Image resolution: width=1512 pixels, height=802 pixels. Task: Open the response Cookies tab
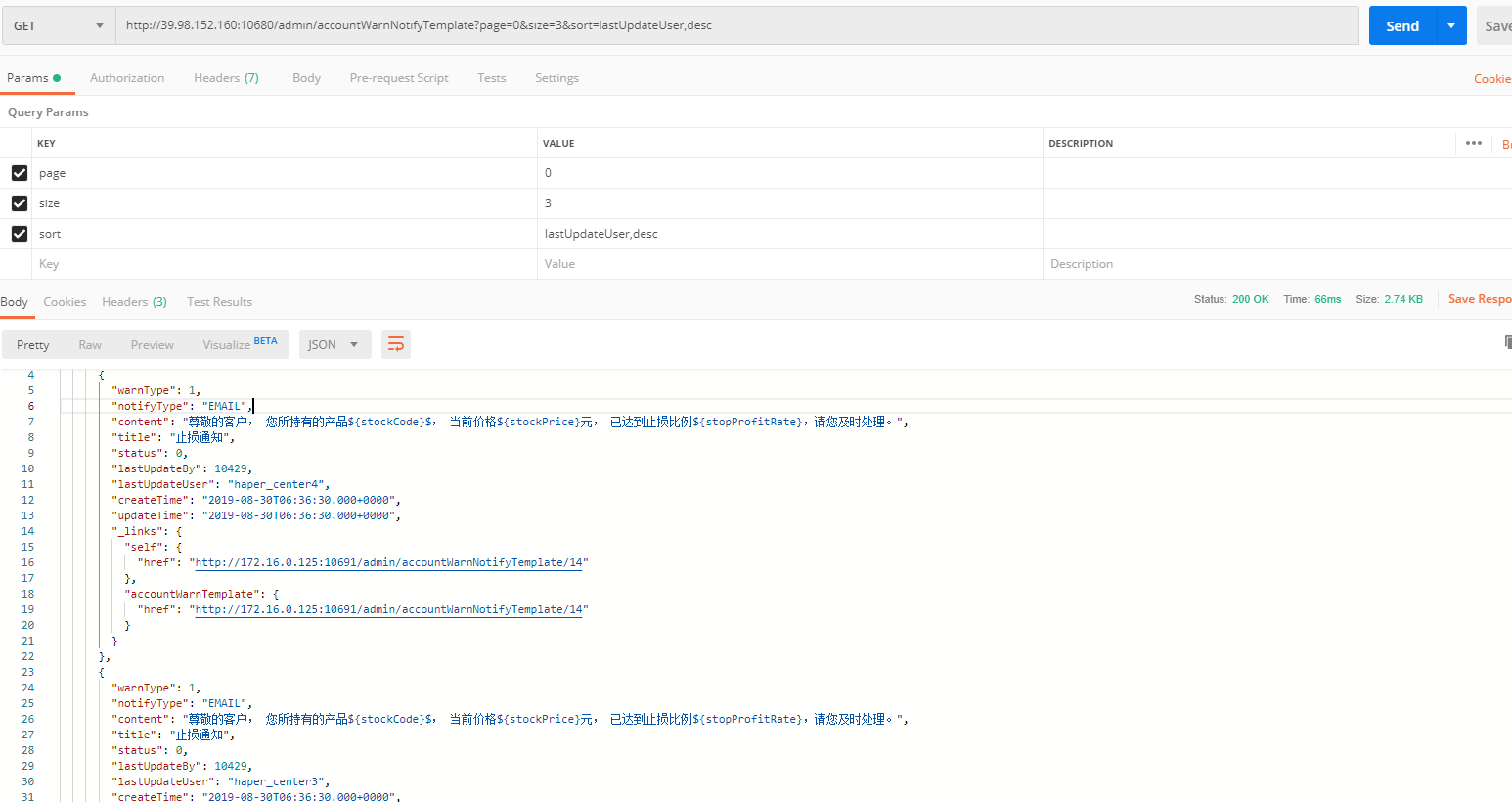(65, 302)
